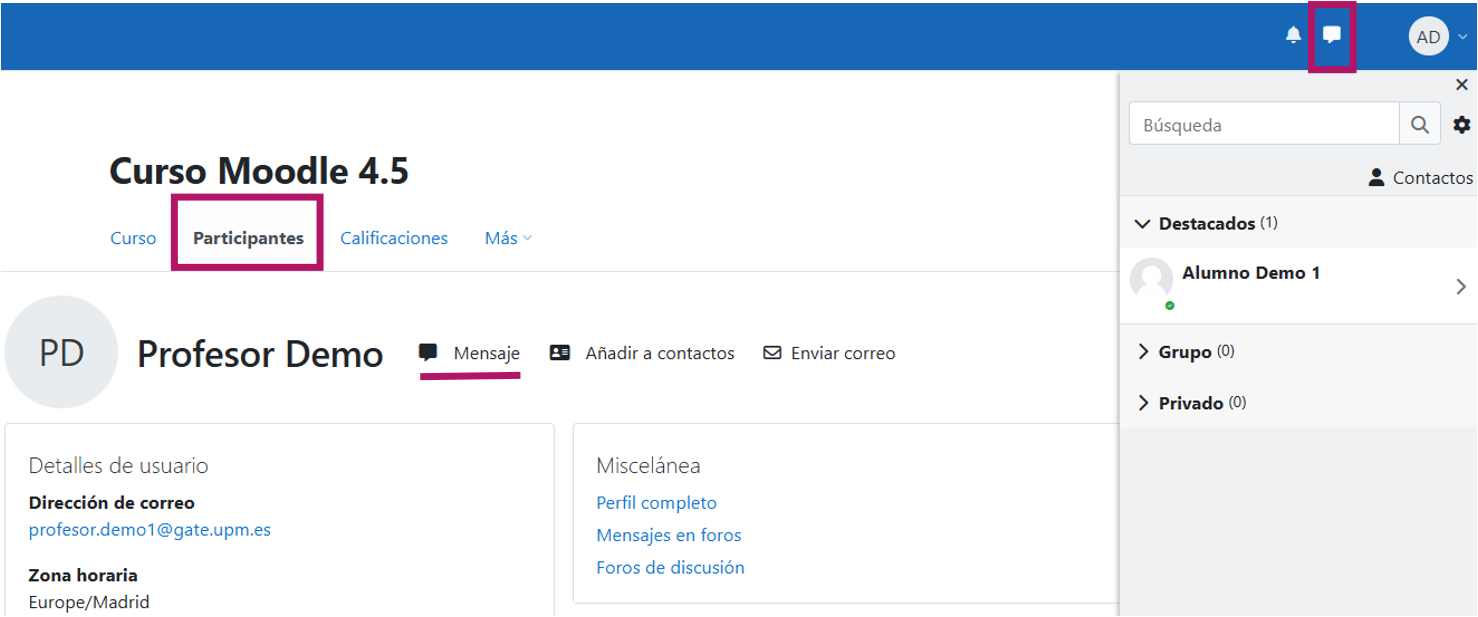Close the messaging drawer with X
The height and width of the screenshot is (617, 1478).
[1461, 85]
